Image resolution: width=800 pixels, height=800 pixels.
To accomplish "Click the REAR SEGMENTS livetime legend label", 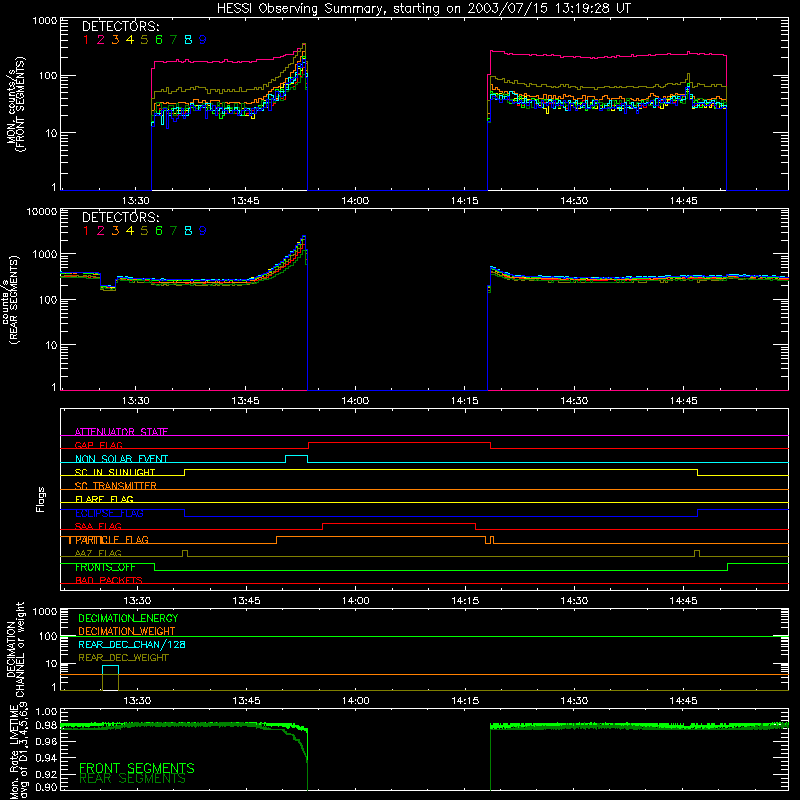I will point(133,779).
